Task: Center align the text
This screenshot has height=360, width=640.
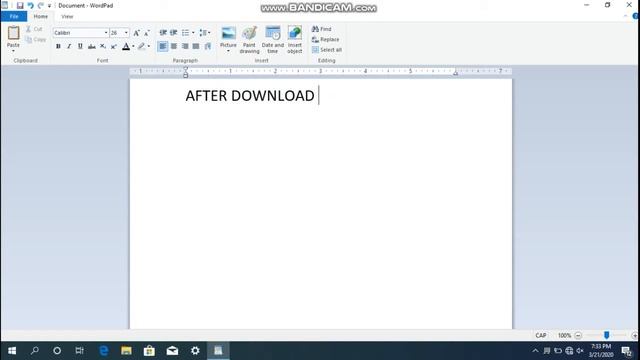Action: [174, 47]
